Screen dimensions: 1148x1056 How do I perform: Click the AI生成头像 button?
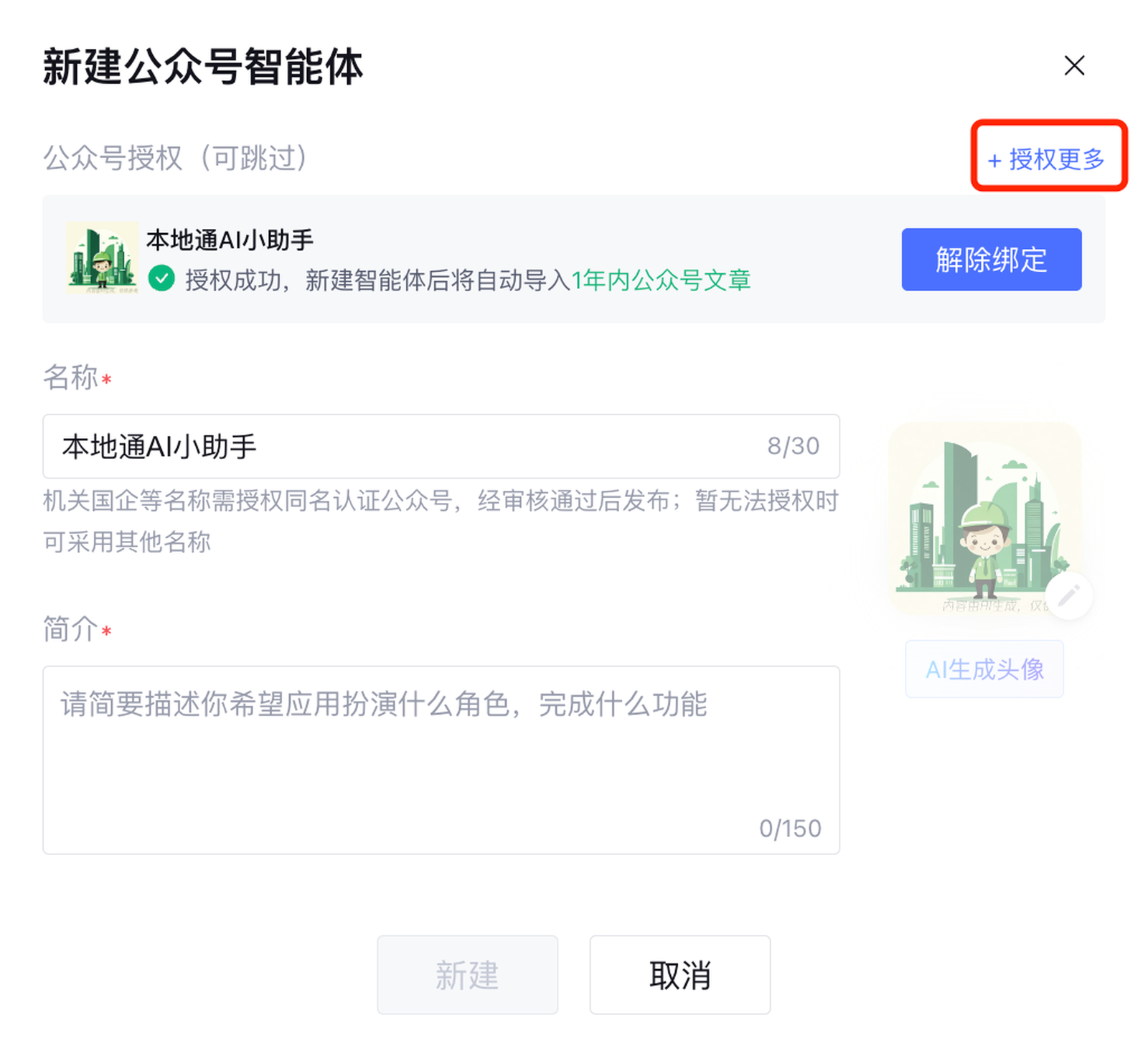(x=984, y=669)
